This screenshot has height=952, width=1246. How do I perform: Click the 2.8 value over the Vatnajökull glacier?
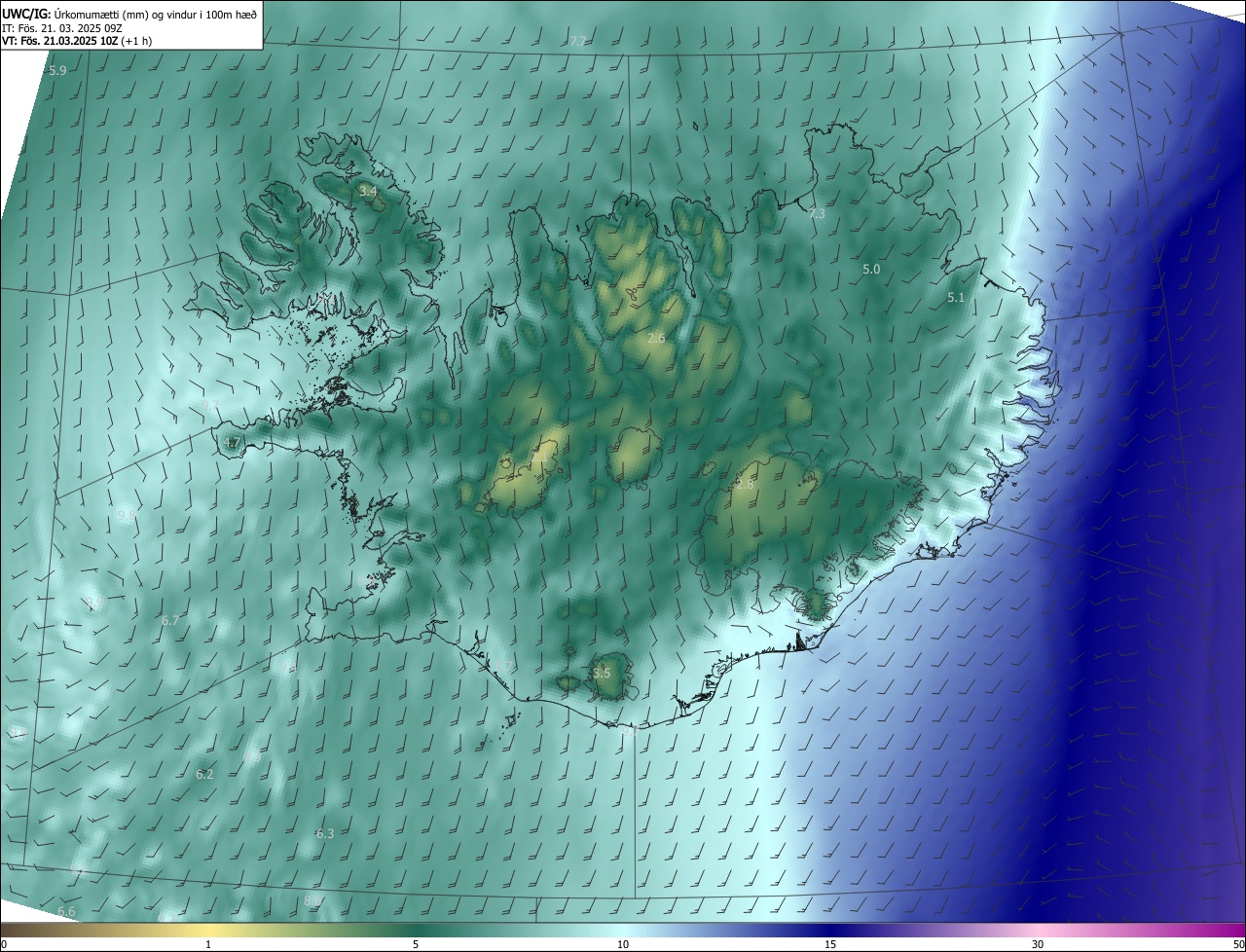pos(745,485)
